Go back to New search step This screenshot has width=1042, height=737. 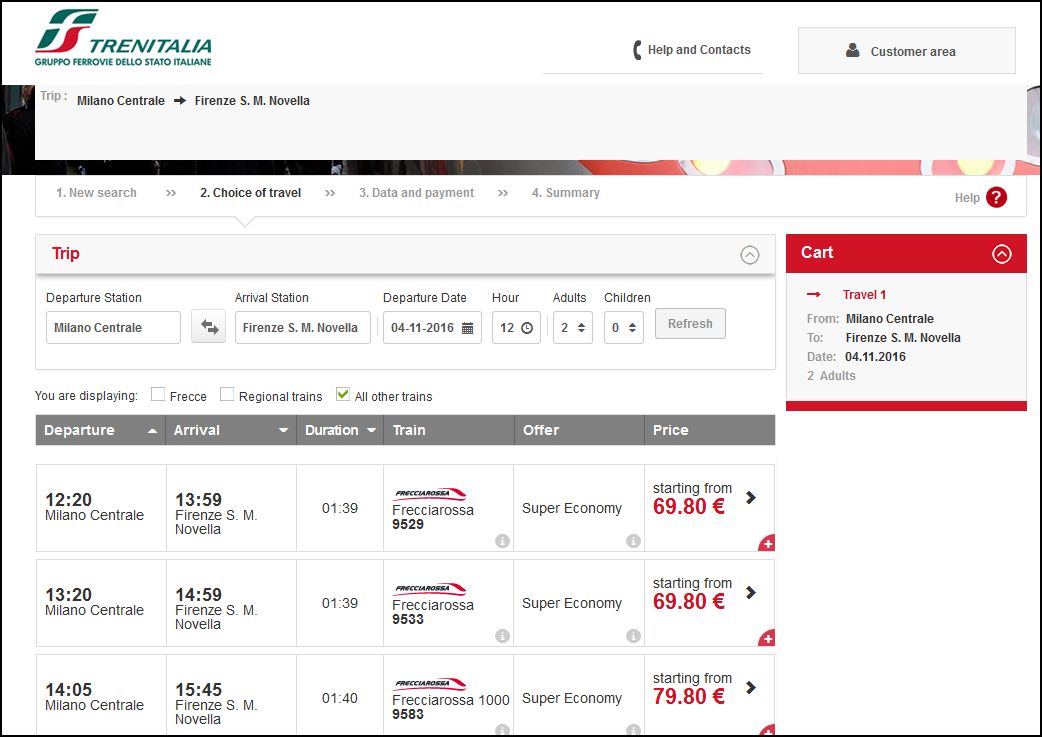pyautogui.click(x=96, y=193)
